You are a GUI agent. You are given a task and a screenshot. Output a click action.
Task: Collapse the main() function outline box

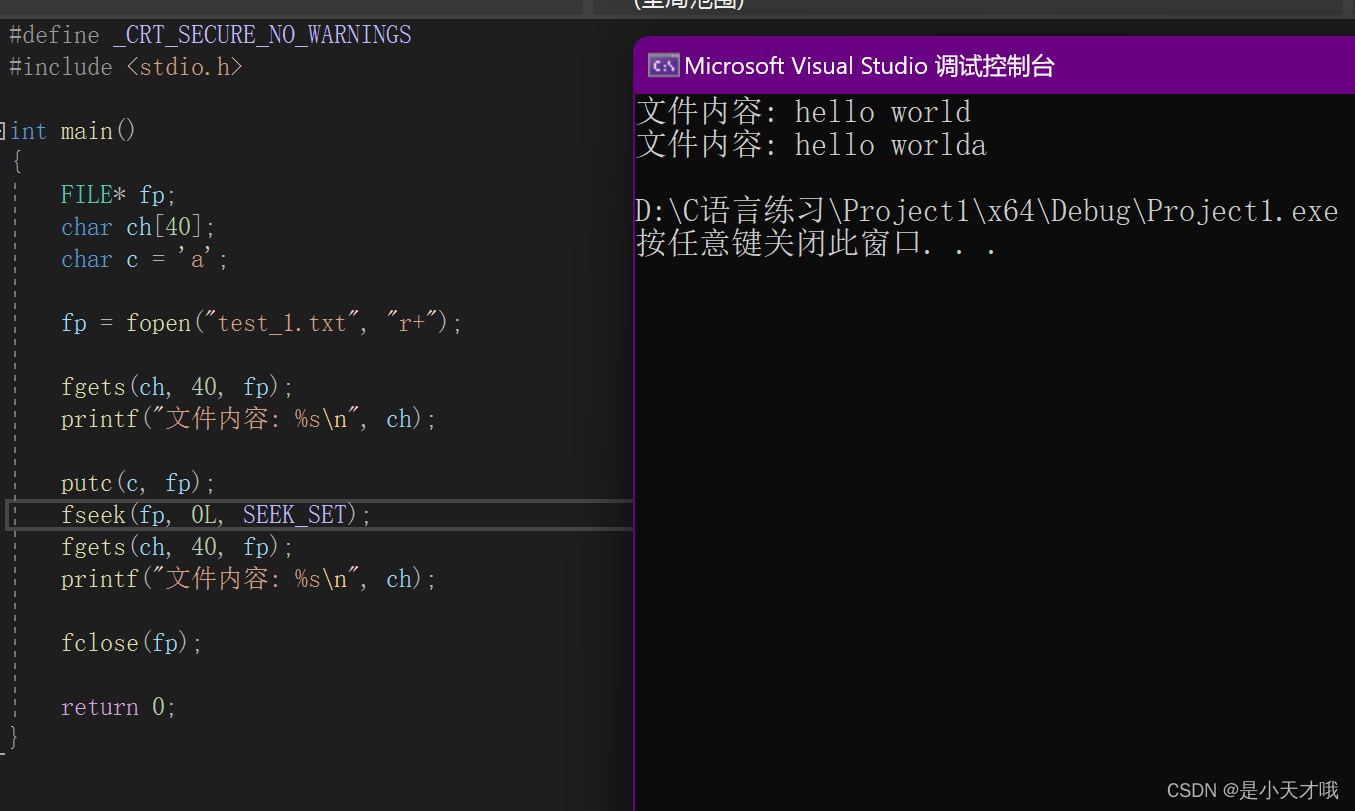click(x=2, y=131)
